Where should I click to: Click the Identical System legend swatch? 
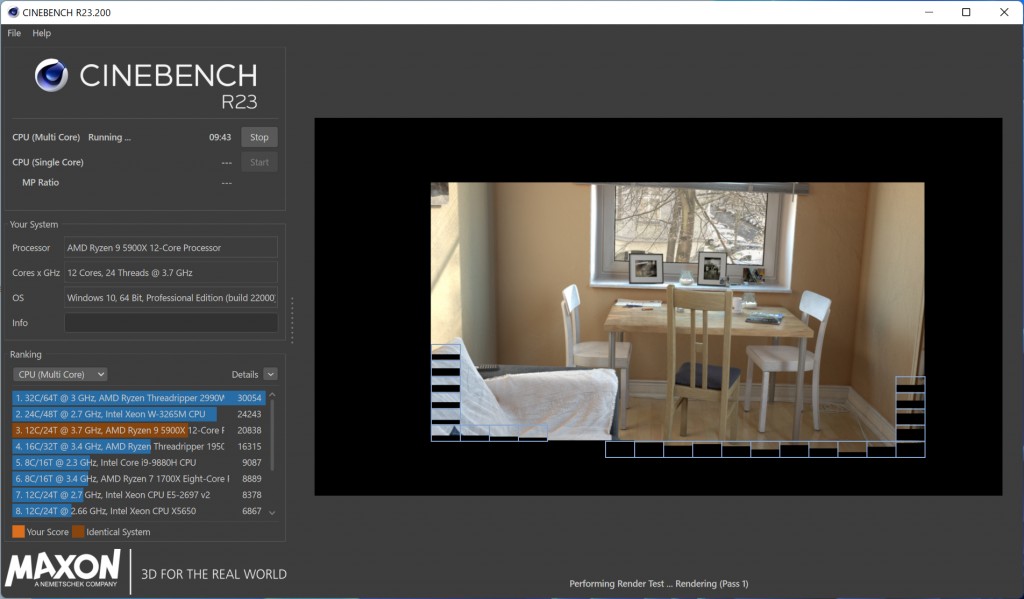click(78, 532)
